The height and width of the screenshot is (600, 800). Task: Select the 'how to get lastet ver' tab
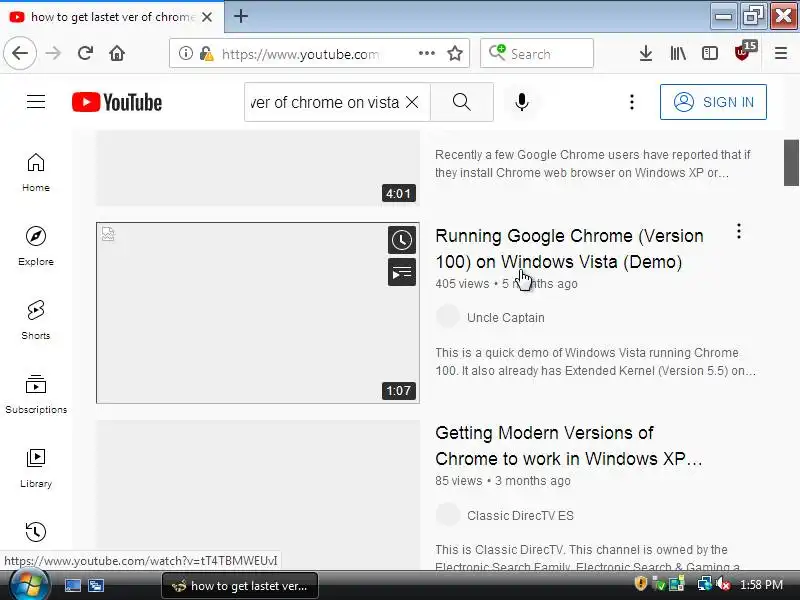[x=112, y=17]
